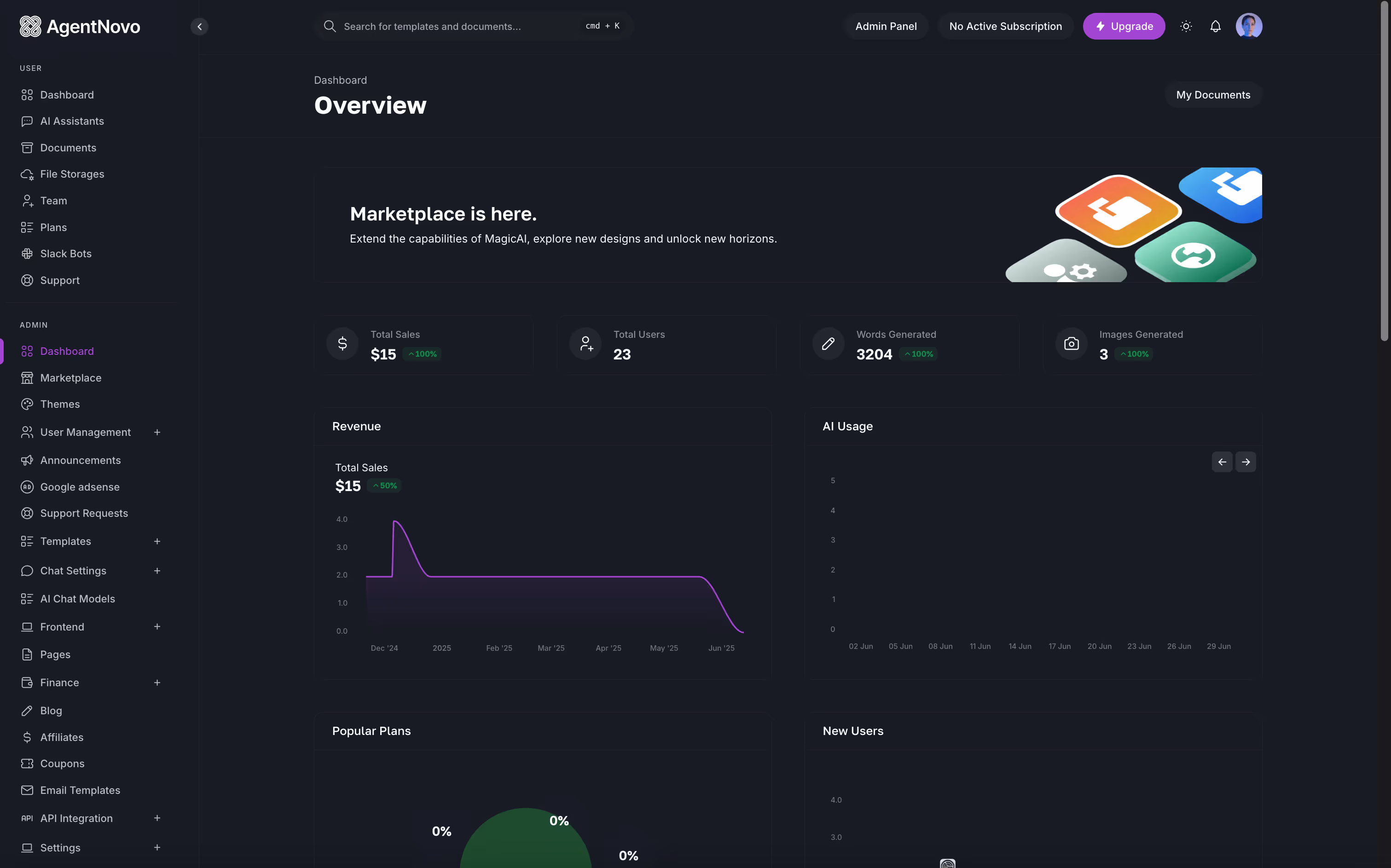Click the Upgrade button

(x=1124, y=26)
